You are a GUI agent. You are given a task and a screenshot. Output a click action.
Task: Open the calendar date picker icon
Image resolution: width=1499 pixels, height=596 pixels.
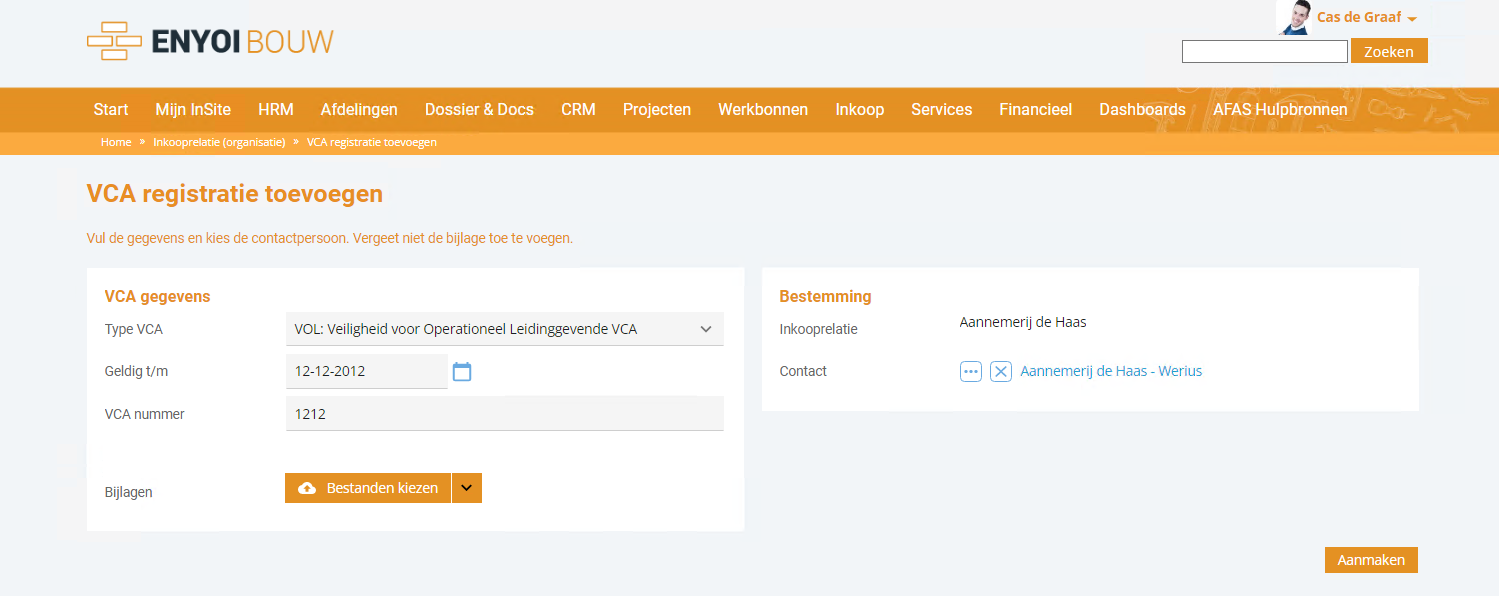(x=462, y=372)
